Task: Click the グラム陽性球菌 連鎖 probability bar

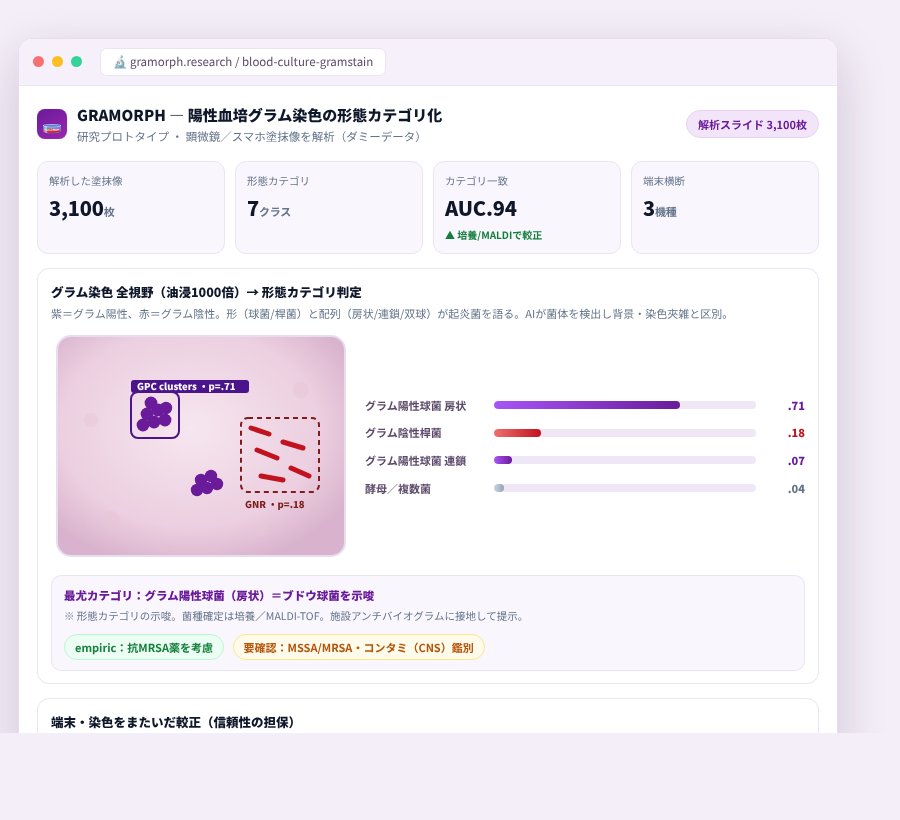Action: pos(624,460)
